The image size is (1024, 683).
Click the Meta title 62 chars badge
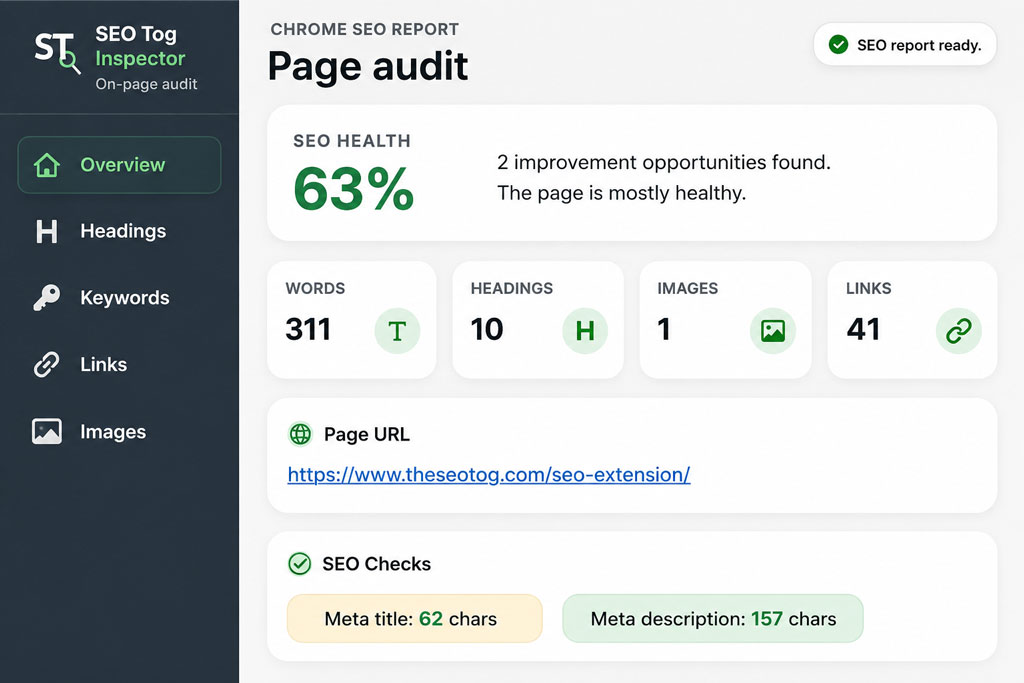(415, 618)
